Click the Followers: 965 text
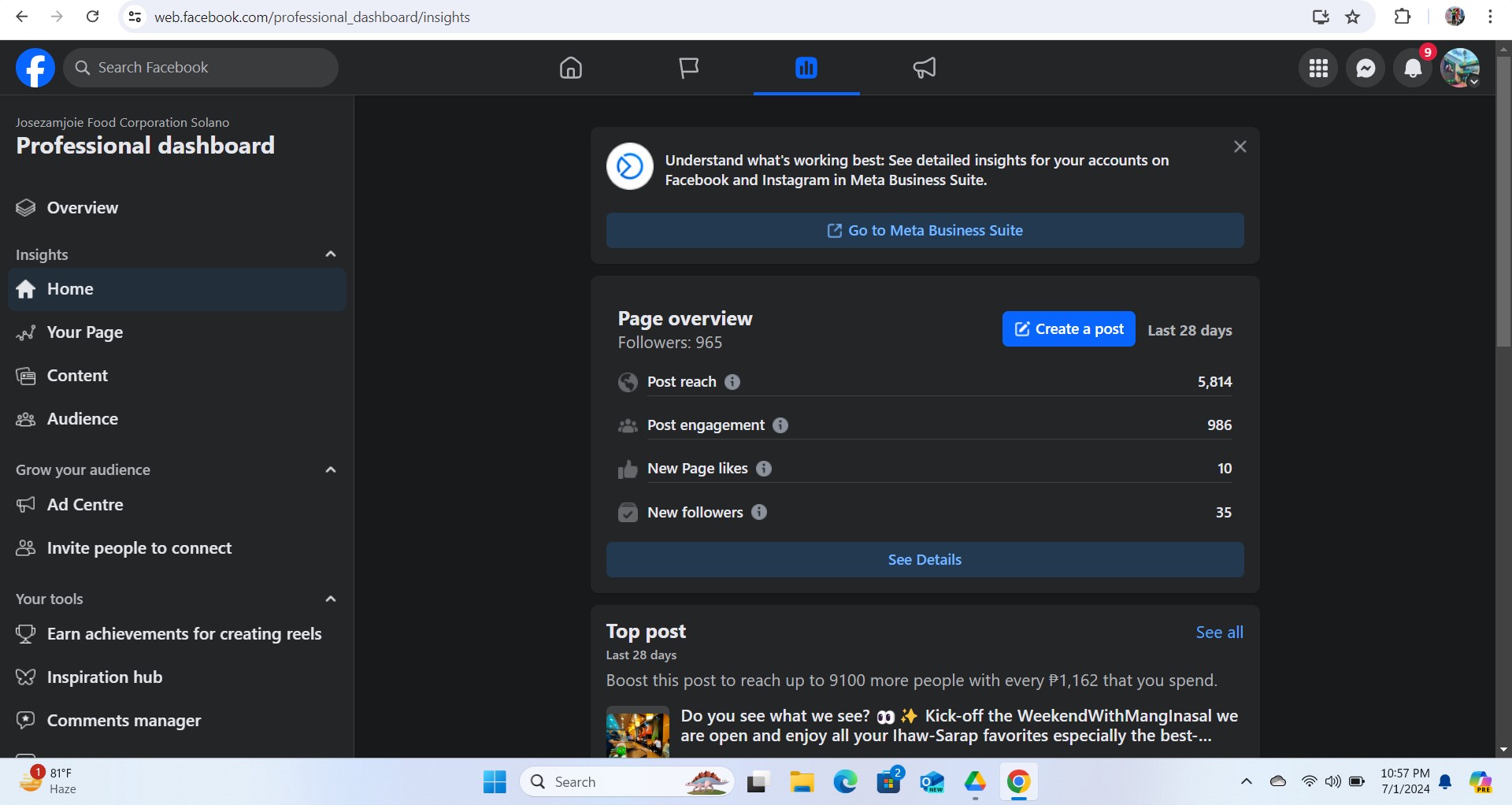 (670, 343)
